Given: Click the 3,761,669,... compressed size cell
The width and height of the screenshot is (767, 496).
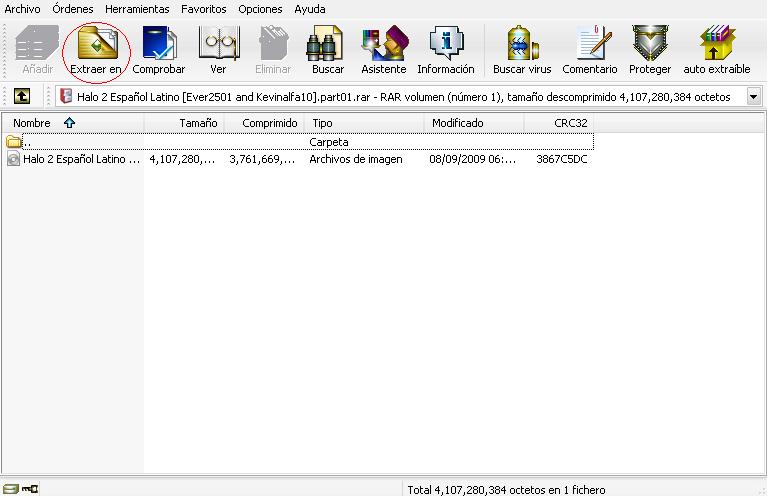Looking at the screenshot, I should tap(262, 159).
